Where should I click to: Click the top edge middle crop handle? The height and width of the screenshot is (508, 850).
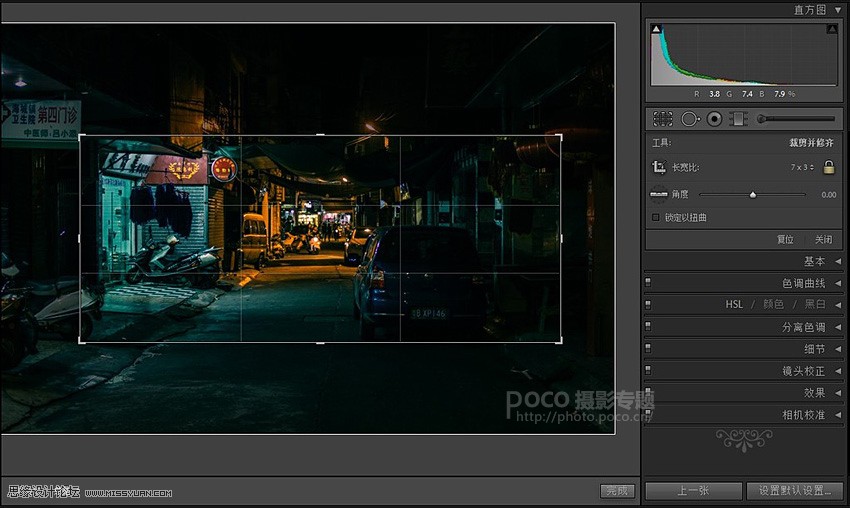pos(320,135)
